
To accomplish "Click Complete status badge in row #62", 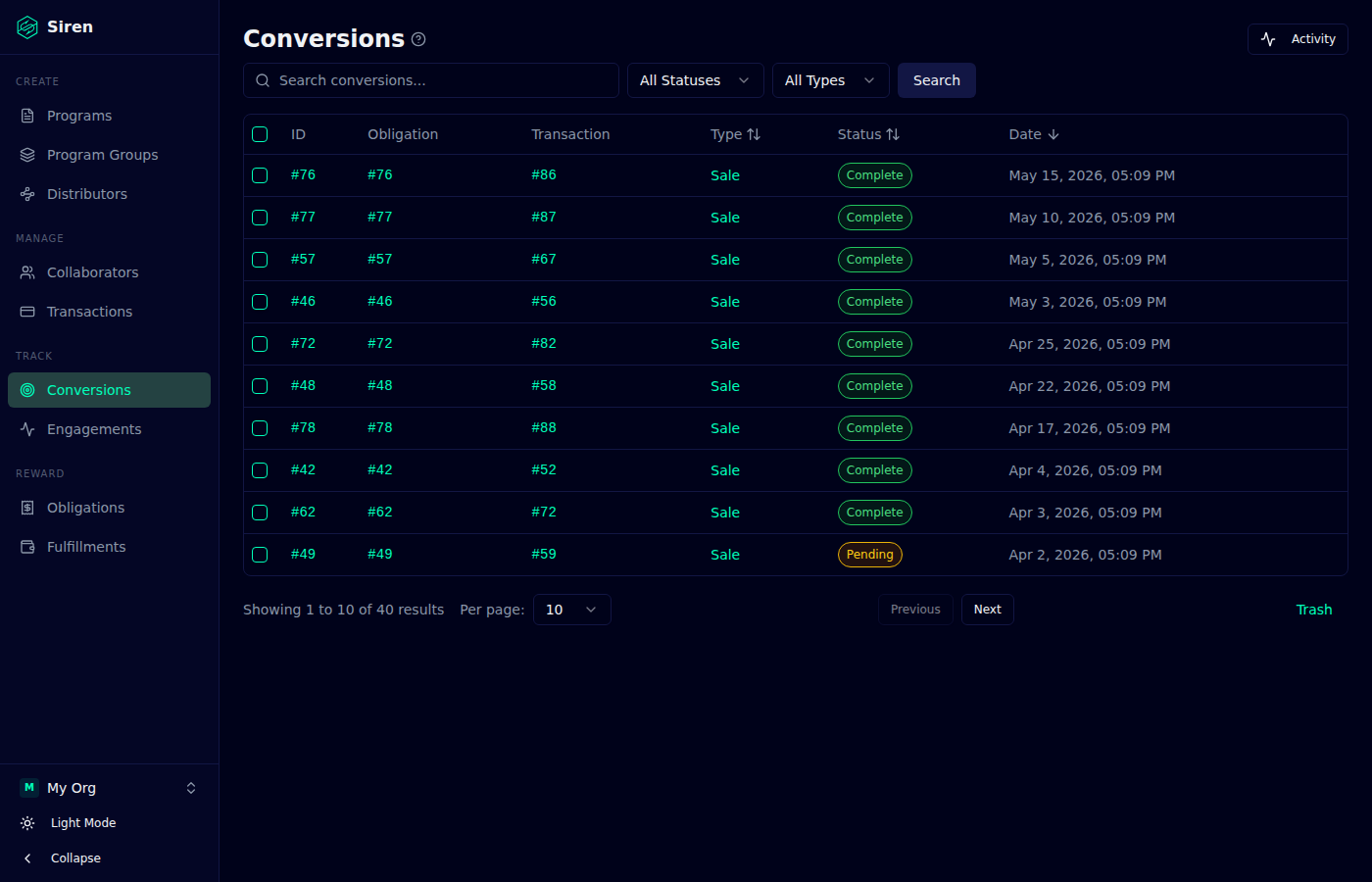I will tap(874, 513).
